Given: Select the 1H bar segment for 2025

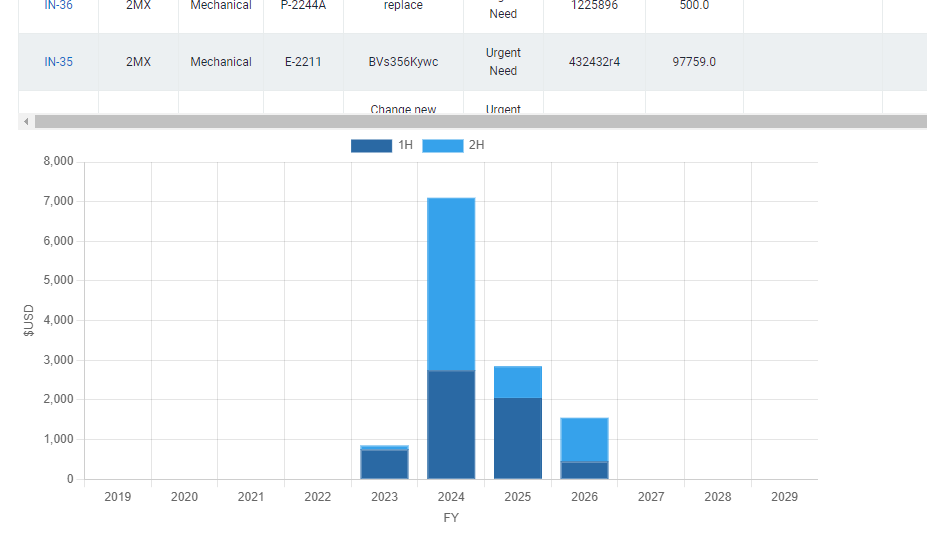Looking at the screenshot, I should [518, 438].
